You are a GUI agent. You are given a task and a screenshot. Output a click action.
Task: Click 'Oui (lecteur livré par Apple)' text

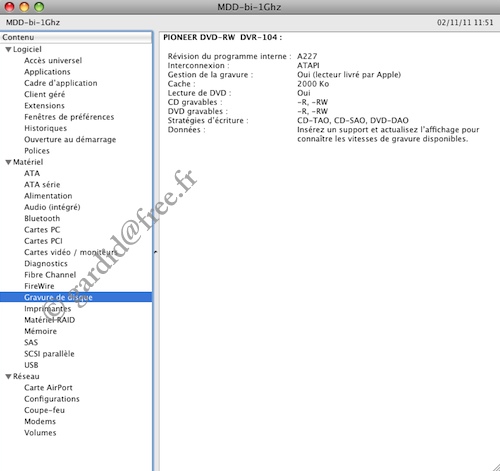[x=349, y=75]
